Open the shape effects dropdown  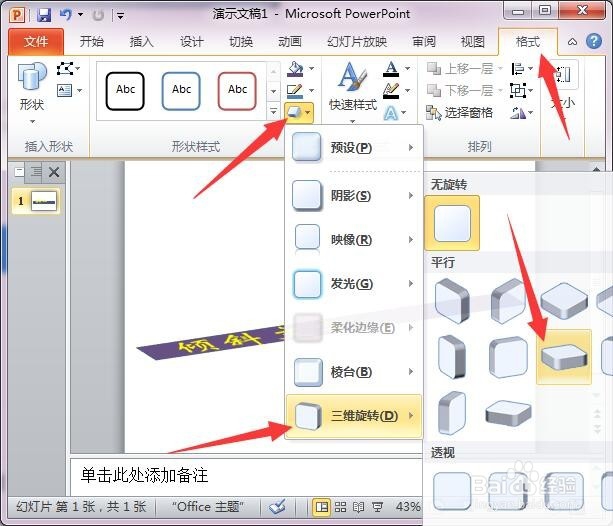(299, 113)
